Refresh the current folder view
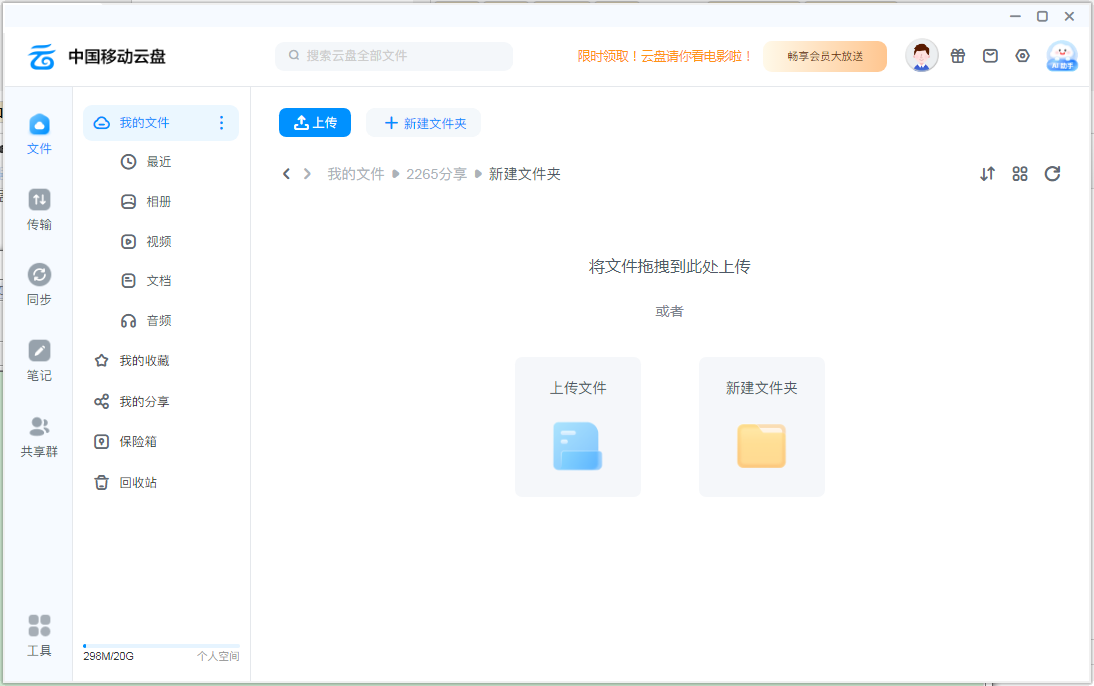1094x686 pixels. pyautogui.click(x=1052, y=173)
